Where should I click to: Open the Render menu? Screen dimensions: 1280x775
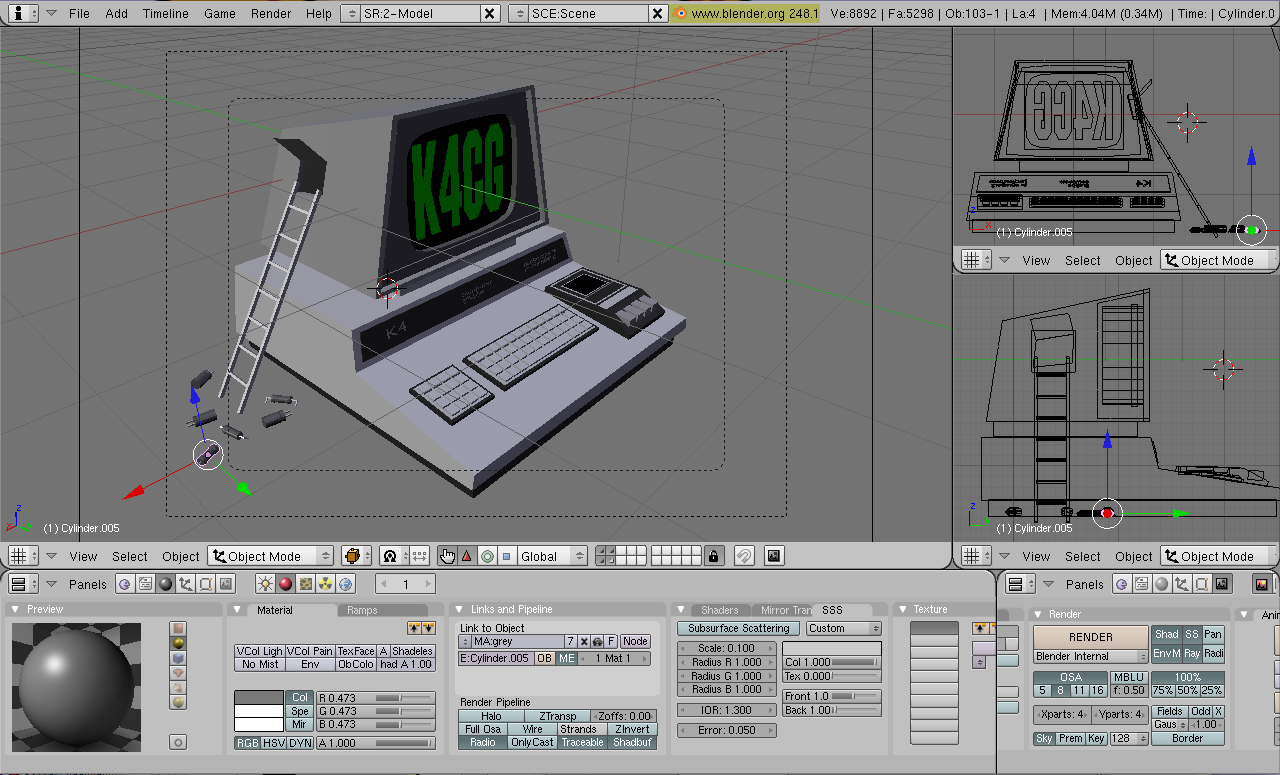click(x=271, y=13)
